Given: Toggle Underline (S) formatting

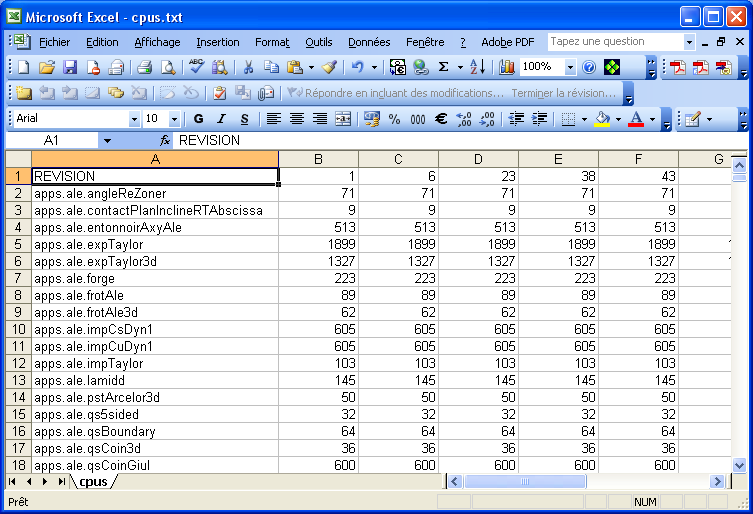Looking at the screenshot, I should [x=244, y=119].
